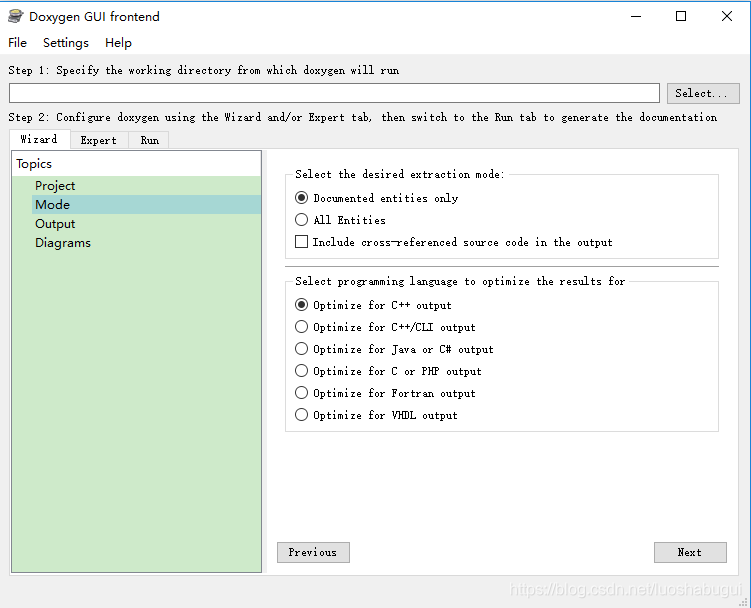Viewport: 751px width, 608px height.
Task: Switch to the Run tab
Action: click(149, 140)
